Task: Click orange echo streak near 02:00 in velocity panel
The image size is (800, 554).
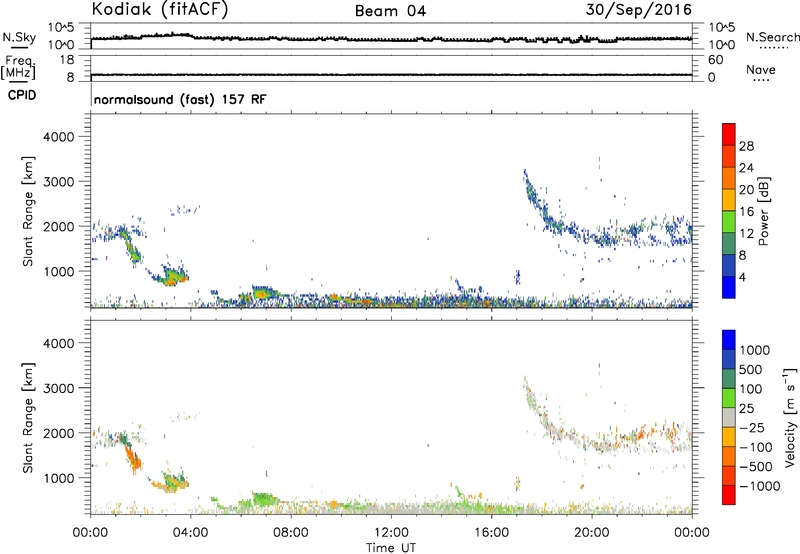Action: 135,459
